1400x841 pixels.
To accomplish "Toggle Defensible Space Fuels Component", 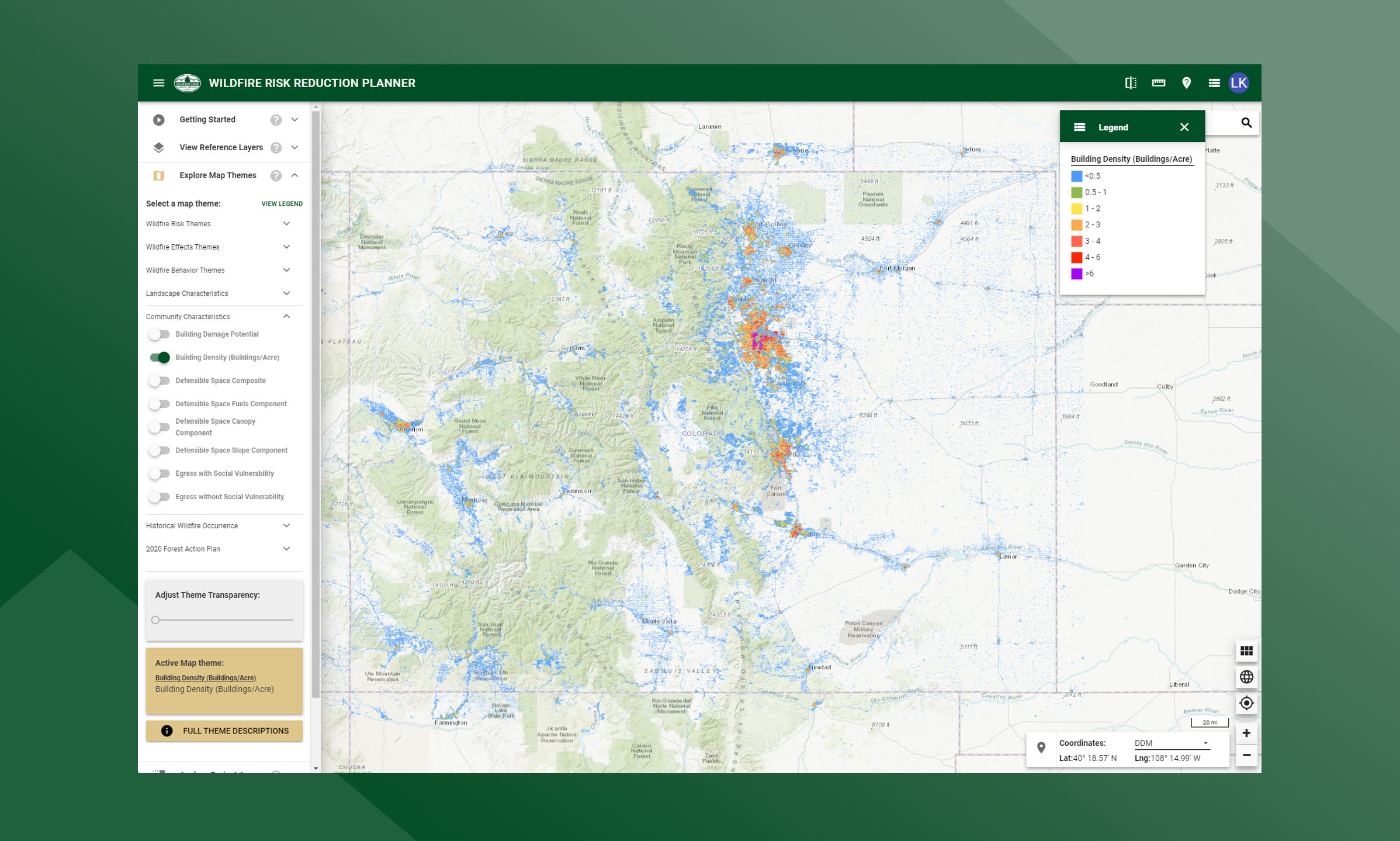I will point(159,404).
